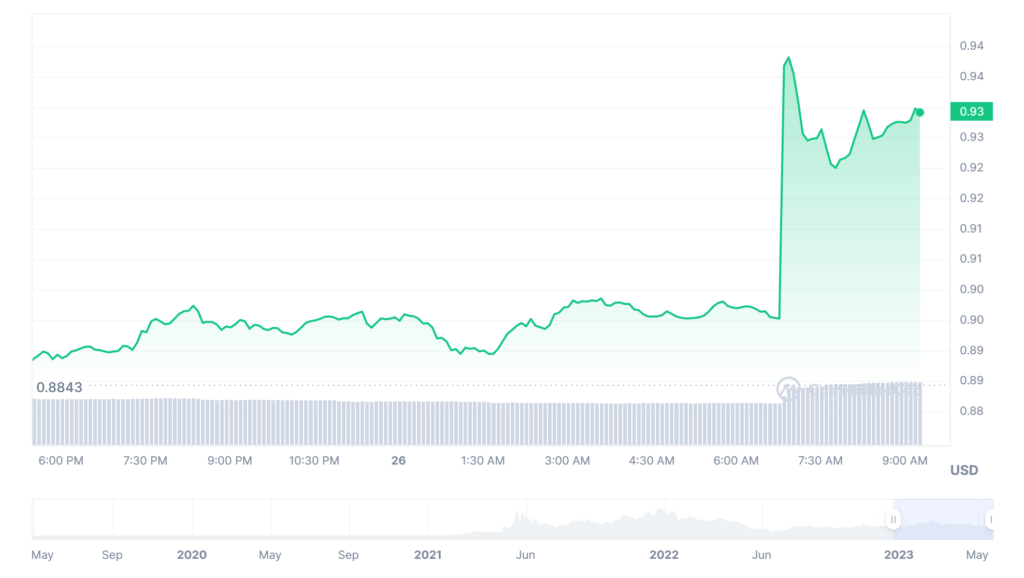Click the 0.8843 opening price label
The image size is (1024, 578).
[x=59, y=387]
